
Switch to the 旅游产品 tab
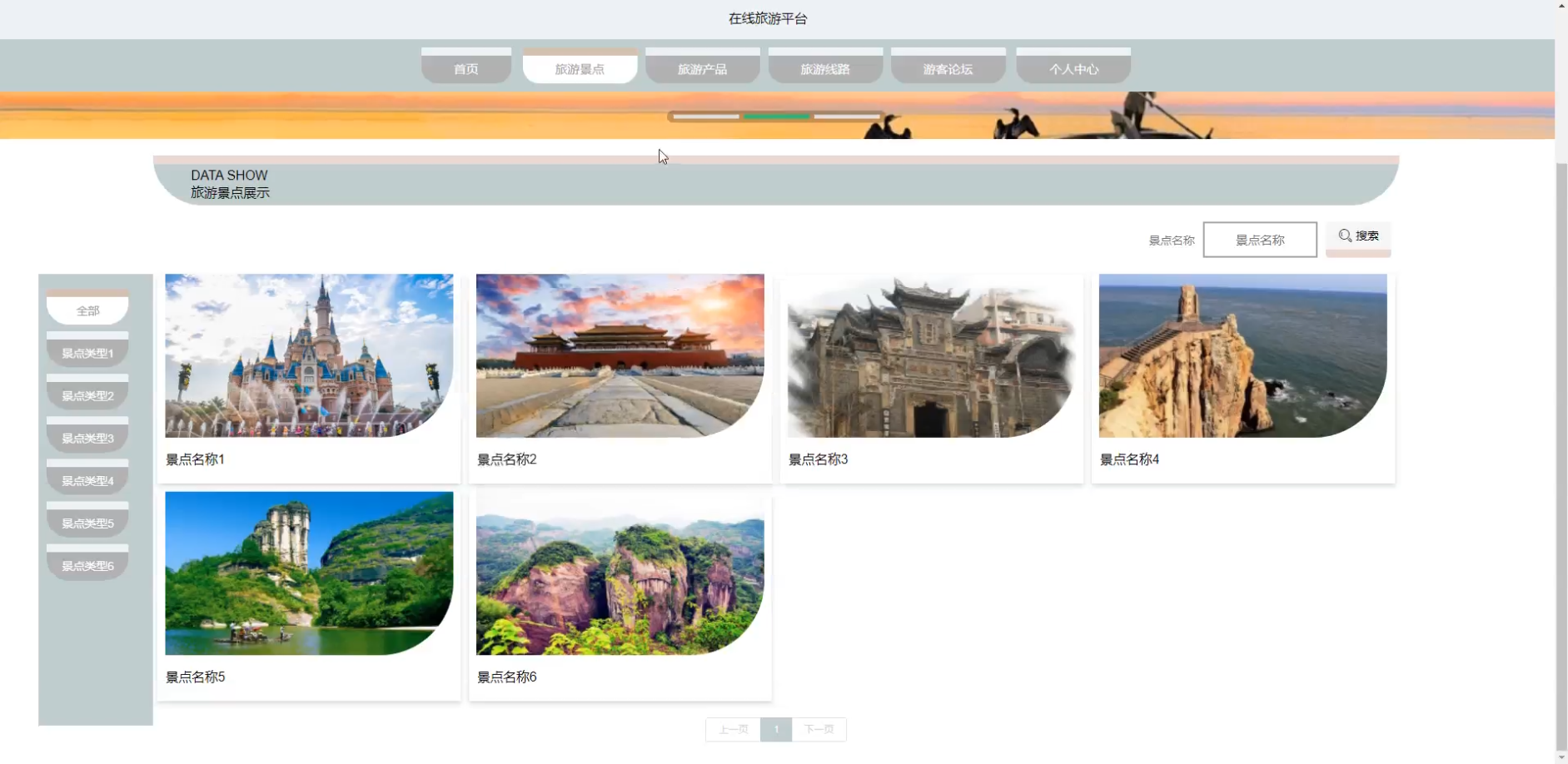click(x=702, y=69)
